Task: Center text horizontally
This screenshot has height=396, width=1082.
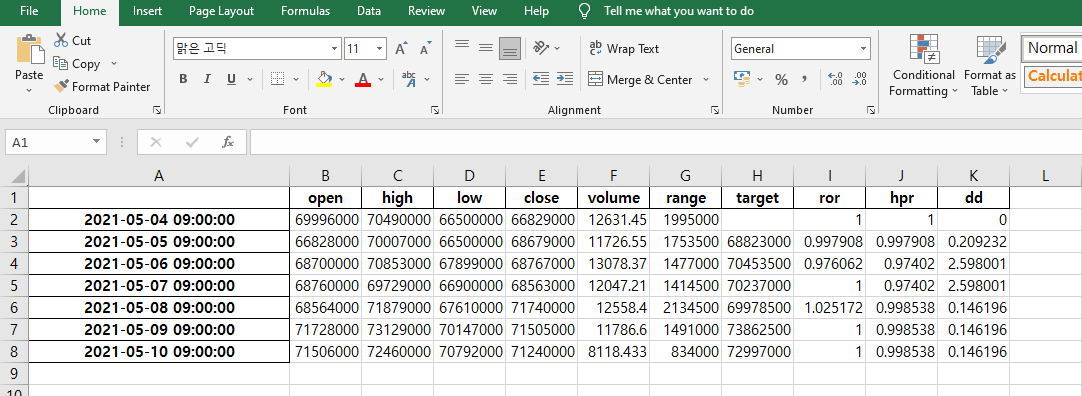Action: [x=486, y=79]
